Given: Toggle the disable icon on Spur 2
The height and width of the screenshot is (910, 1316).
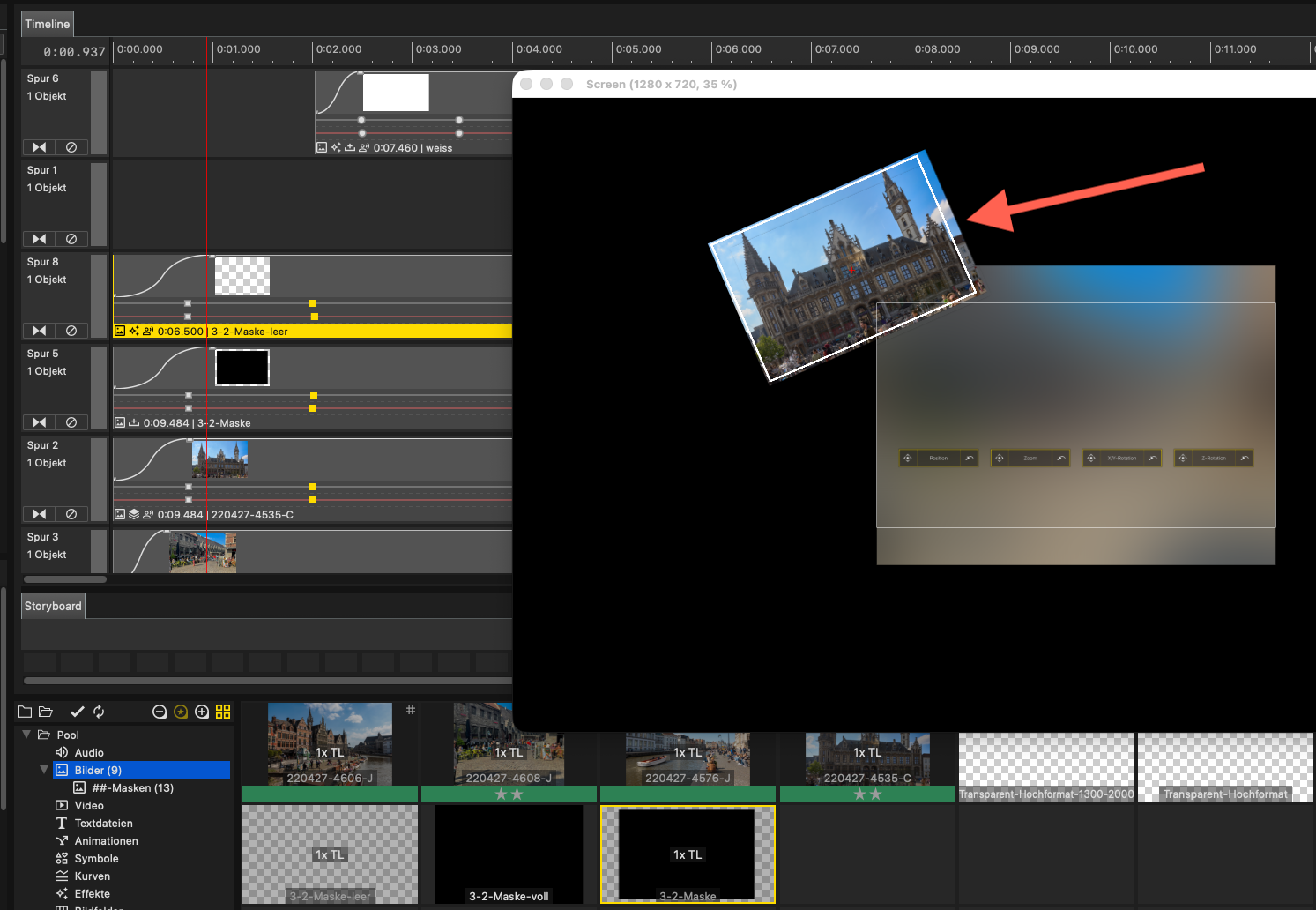Looking at the screenshot, I should (71, 514).
